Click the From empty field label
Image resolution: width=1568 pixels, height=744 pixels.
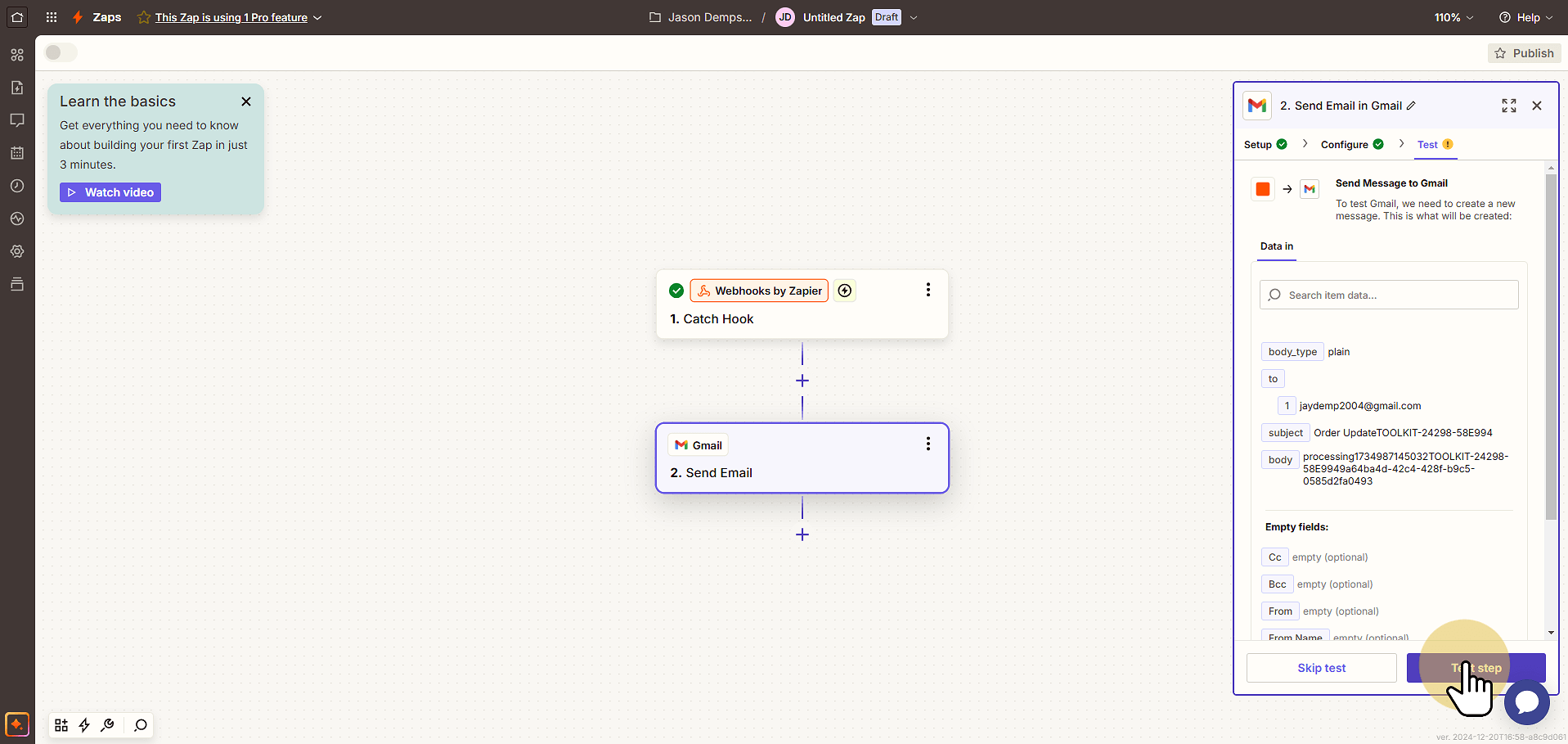click(x=1280, y=611)
